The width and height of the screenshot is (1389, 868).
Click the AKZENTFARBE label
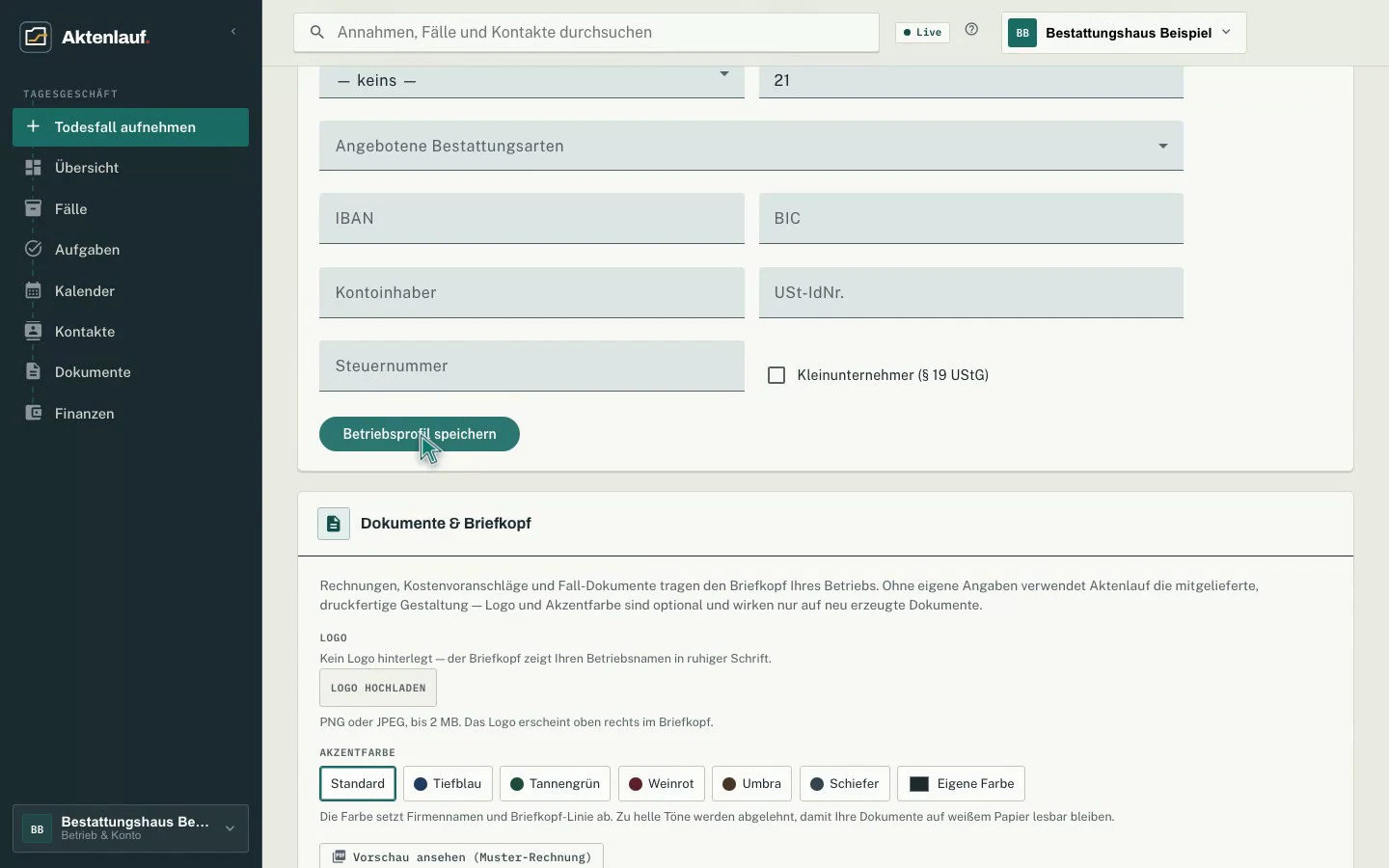point(358,752)
